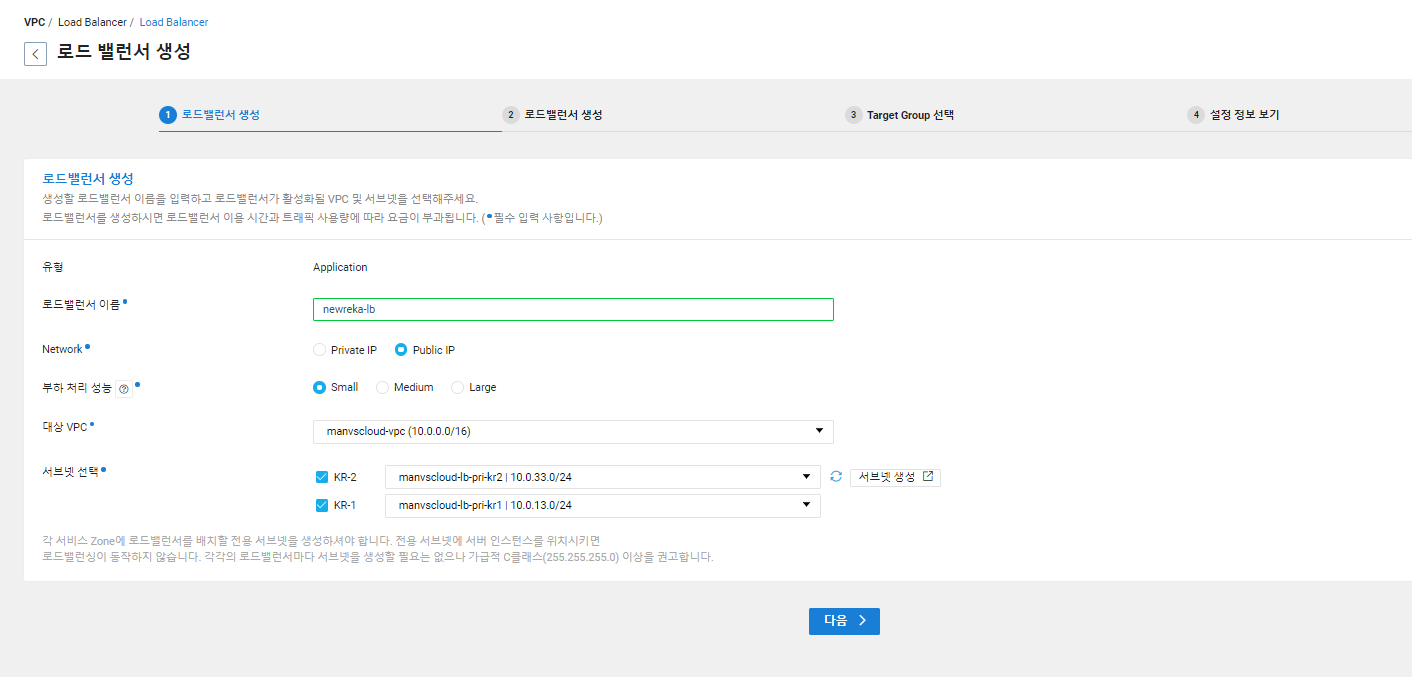
Task: Uncheck the KR-2 subnet checkbox
Action: (321, 476)
